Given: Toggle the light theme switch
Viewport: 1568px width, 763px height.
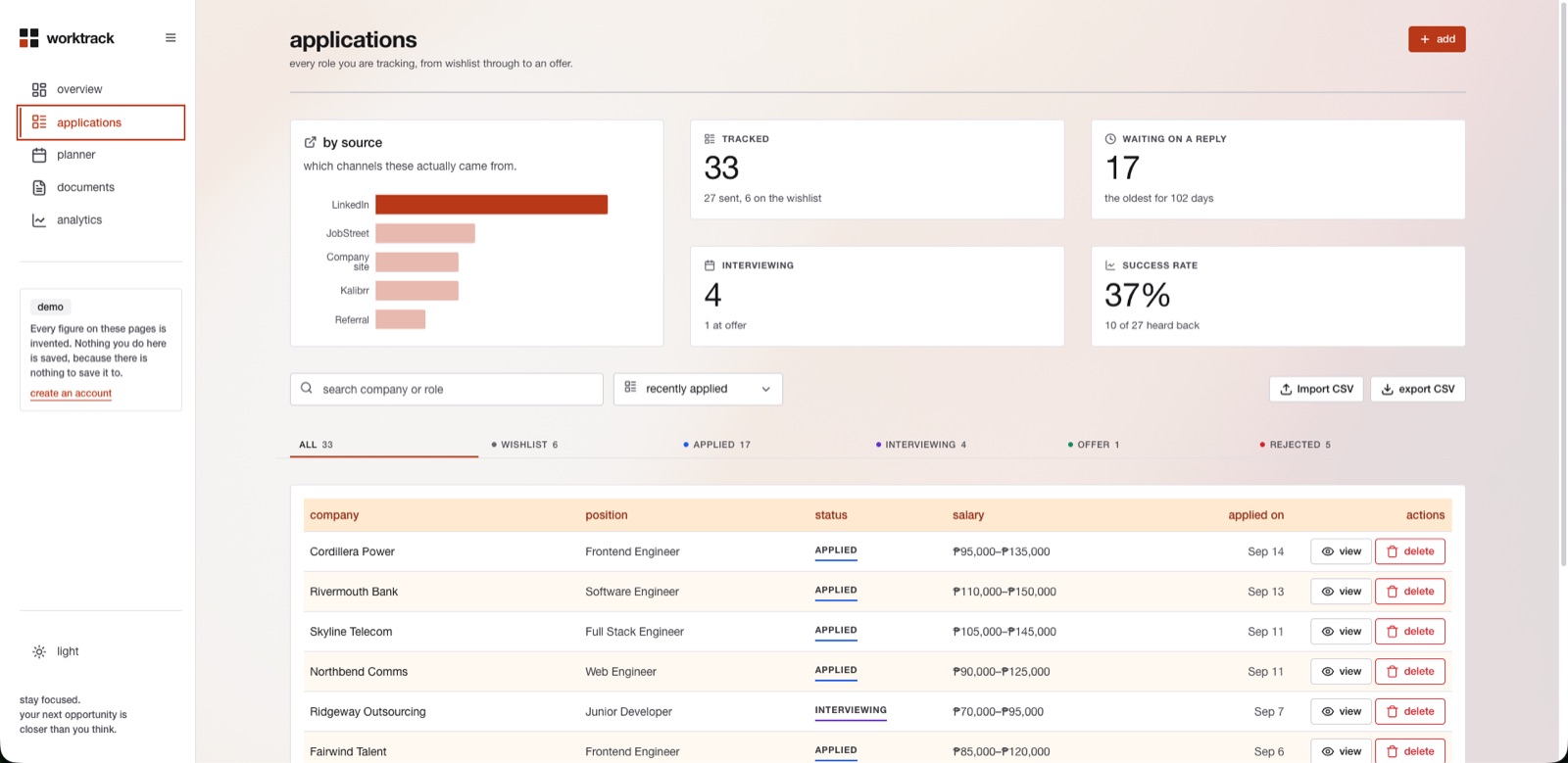Looking at the screenshot, I should click(56, 651).
